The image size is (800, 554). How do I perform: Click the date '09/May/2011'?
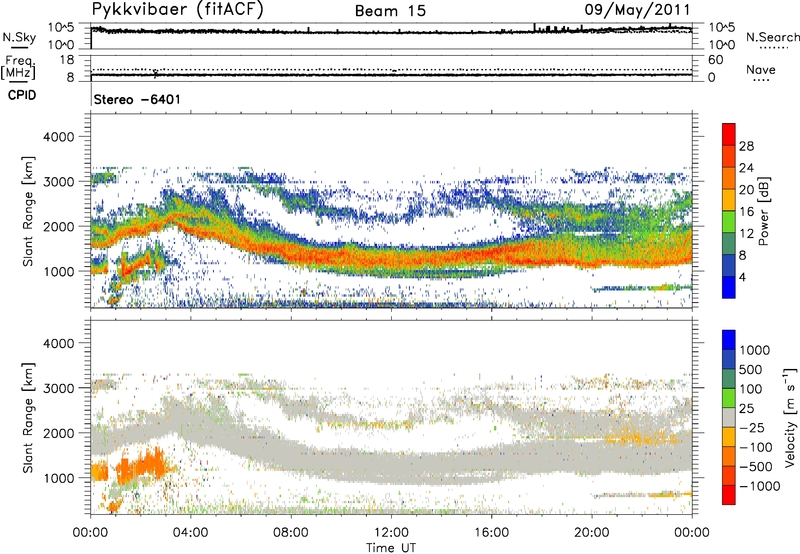(x=637, y=10)
